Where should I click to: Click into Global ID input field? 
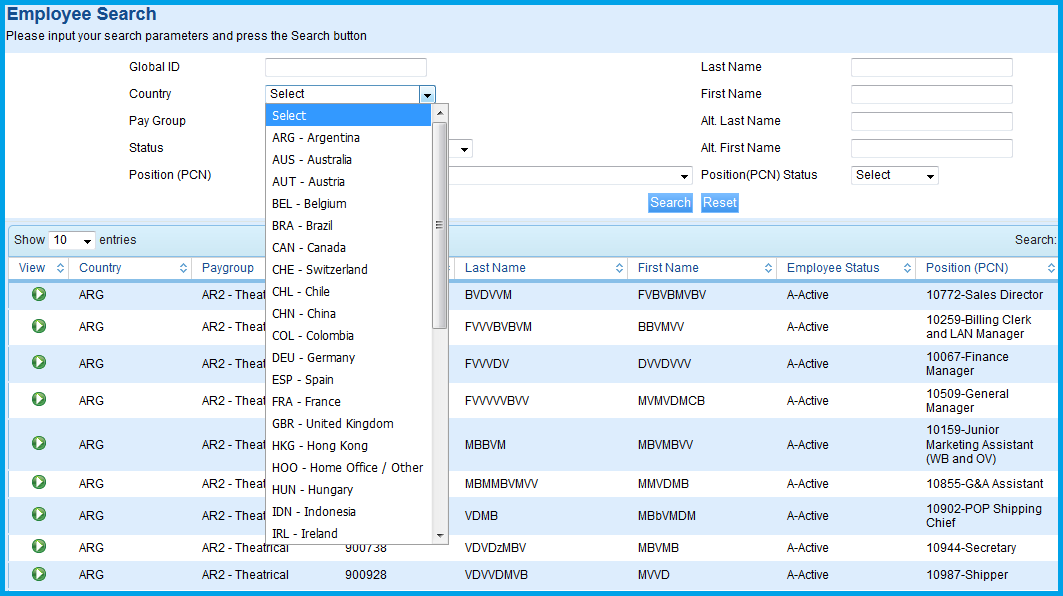(x=345, y=68)
